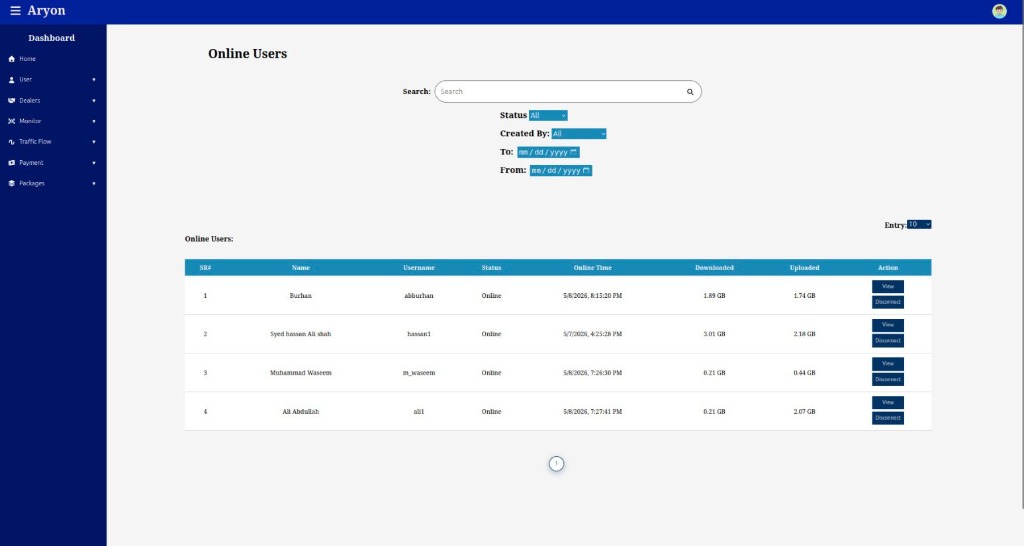
Task: Open the Traffic Flow menu item label
Action: coord(35,142)
